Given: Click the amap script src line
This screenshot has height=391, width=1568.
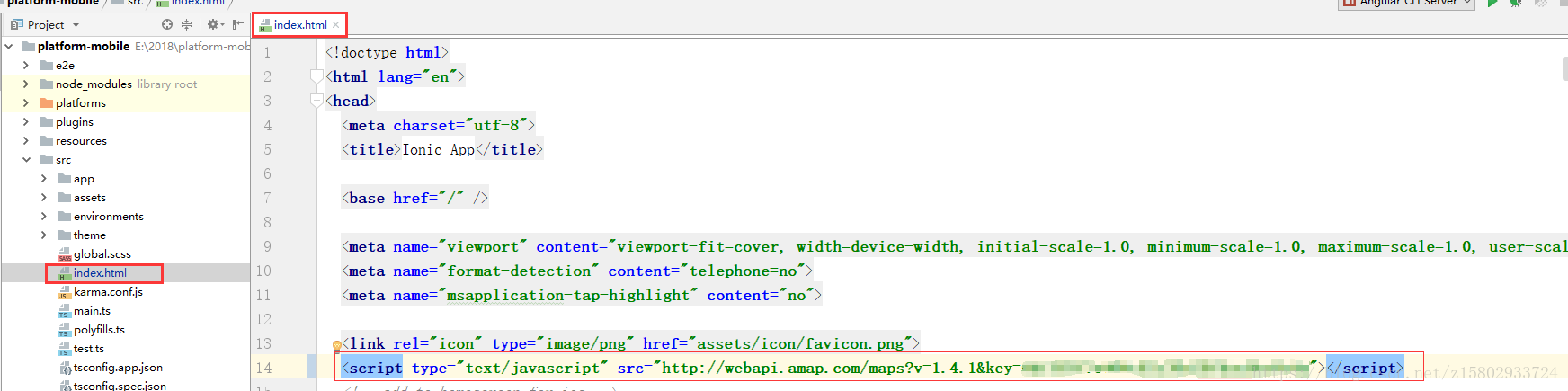Looking at the screenshot, I should [872, 368].
